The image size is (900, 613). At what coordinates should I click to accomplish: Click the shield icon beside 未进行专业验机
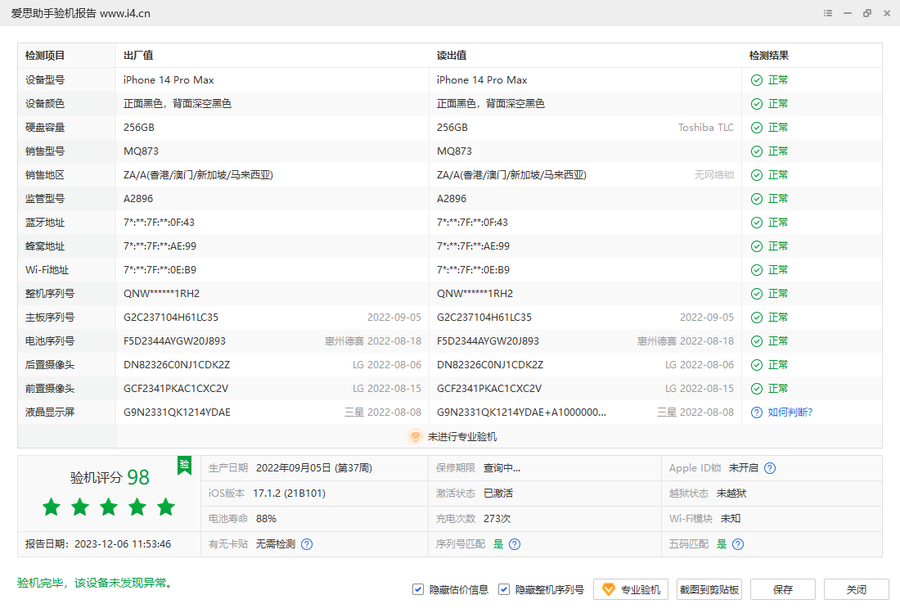click(415, 437)
